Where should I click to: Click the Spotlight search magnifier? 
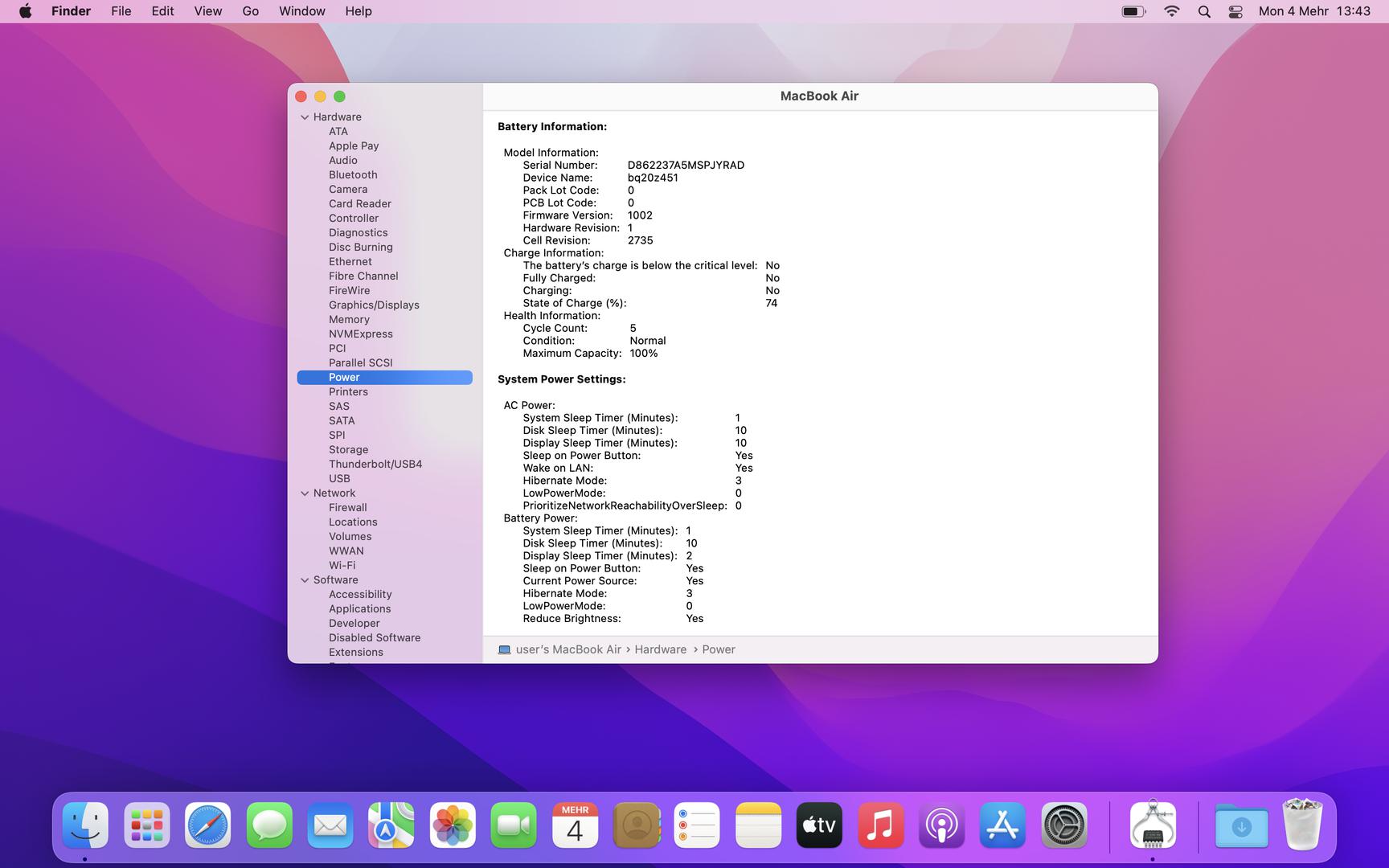tap(1203, 11)
